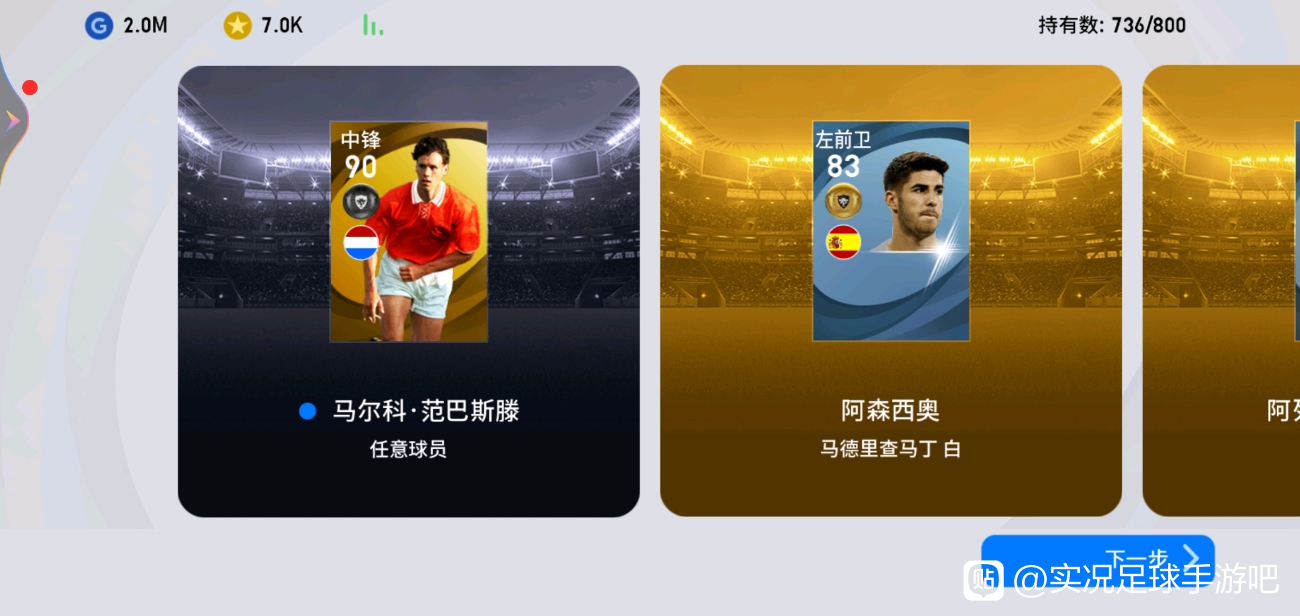Select the Van Basten player card image

[409, 232]
